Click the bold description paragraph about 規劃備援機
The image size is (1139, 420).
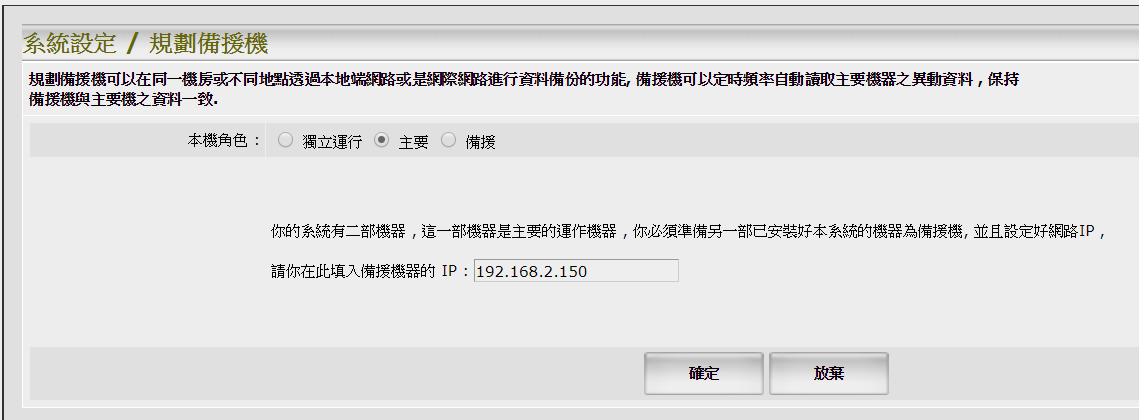point(523,89)
